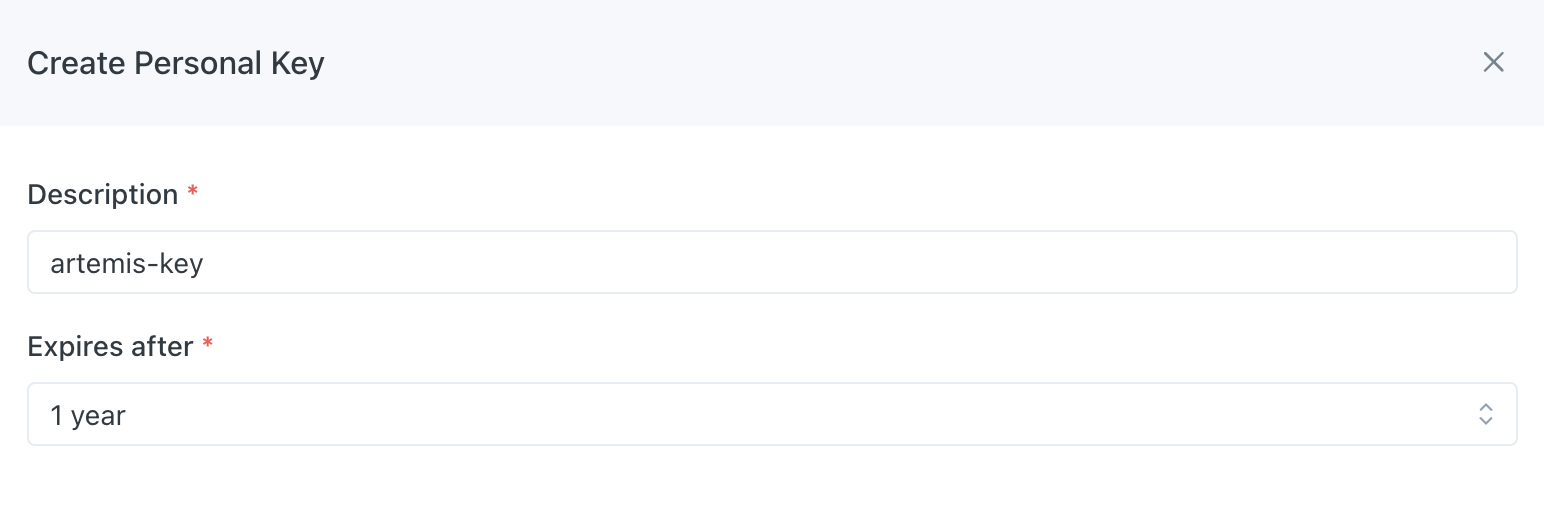
Task: Click the word "Create" in the title
Action: (x=76, y=63)
